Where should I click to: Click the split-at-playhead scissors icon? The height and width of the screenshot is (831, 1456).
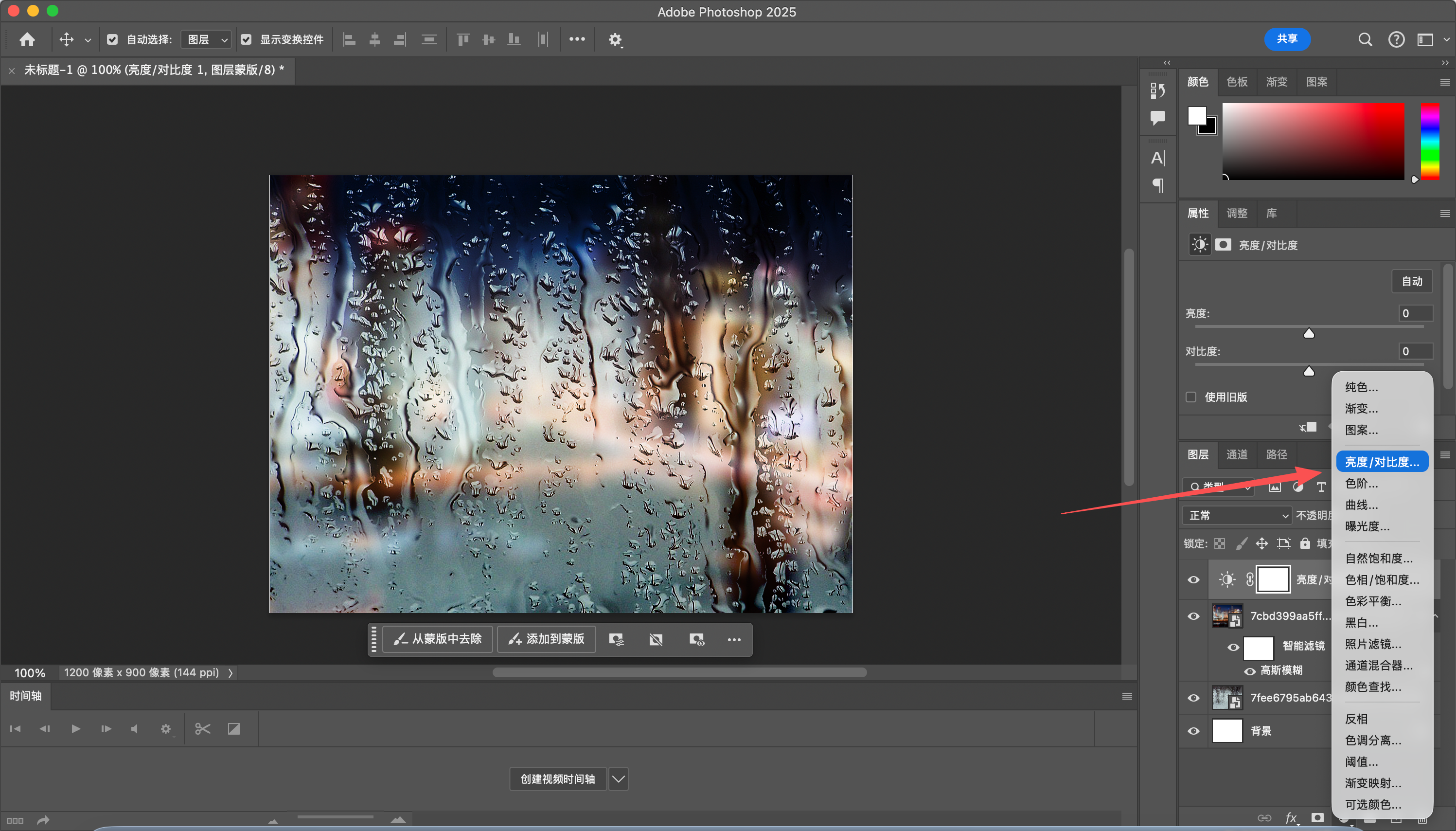coord(202,729)
